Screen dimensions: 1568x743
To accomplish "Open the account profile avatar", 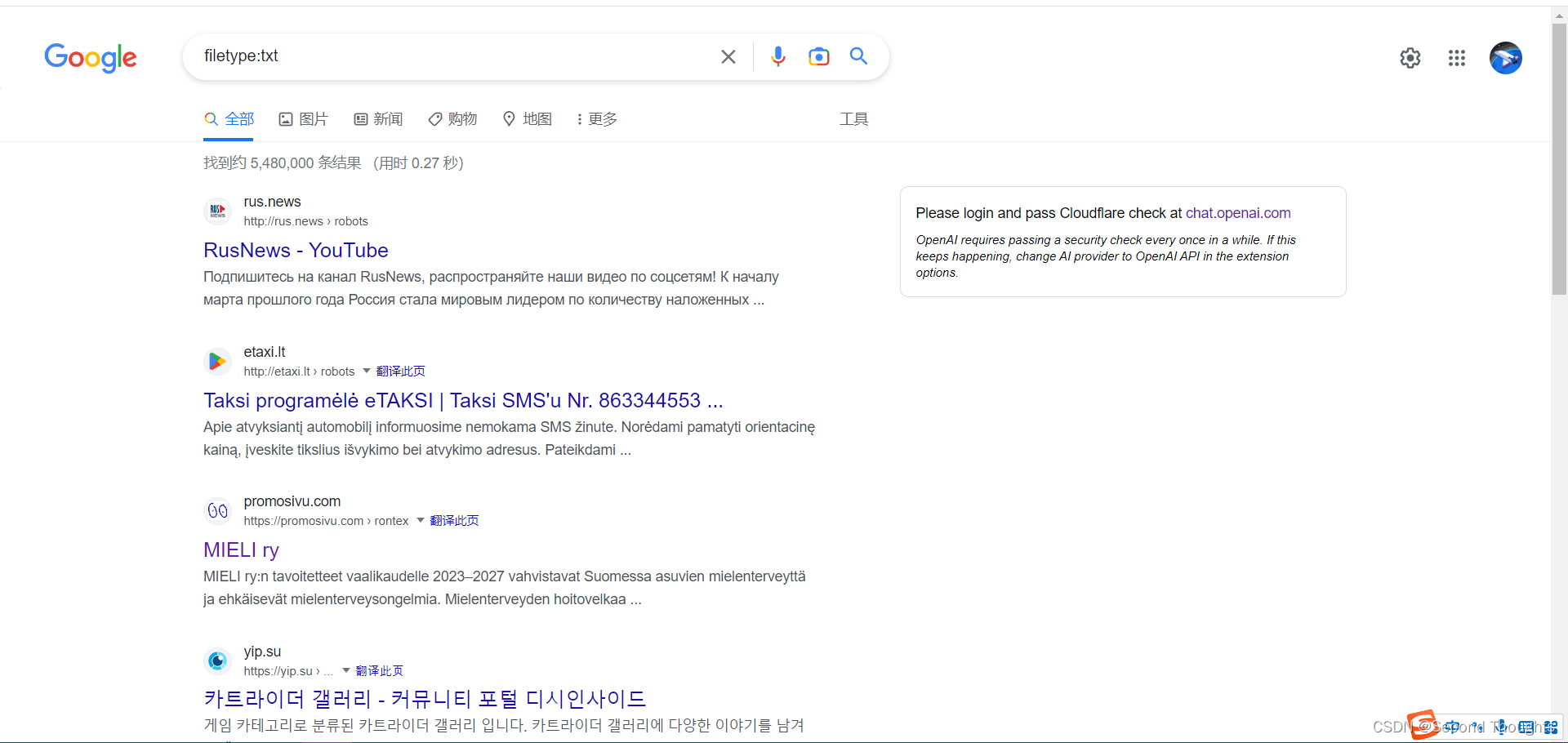I will (x=1506, y=58).
